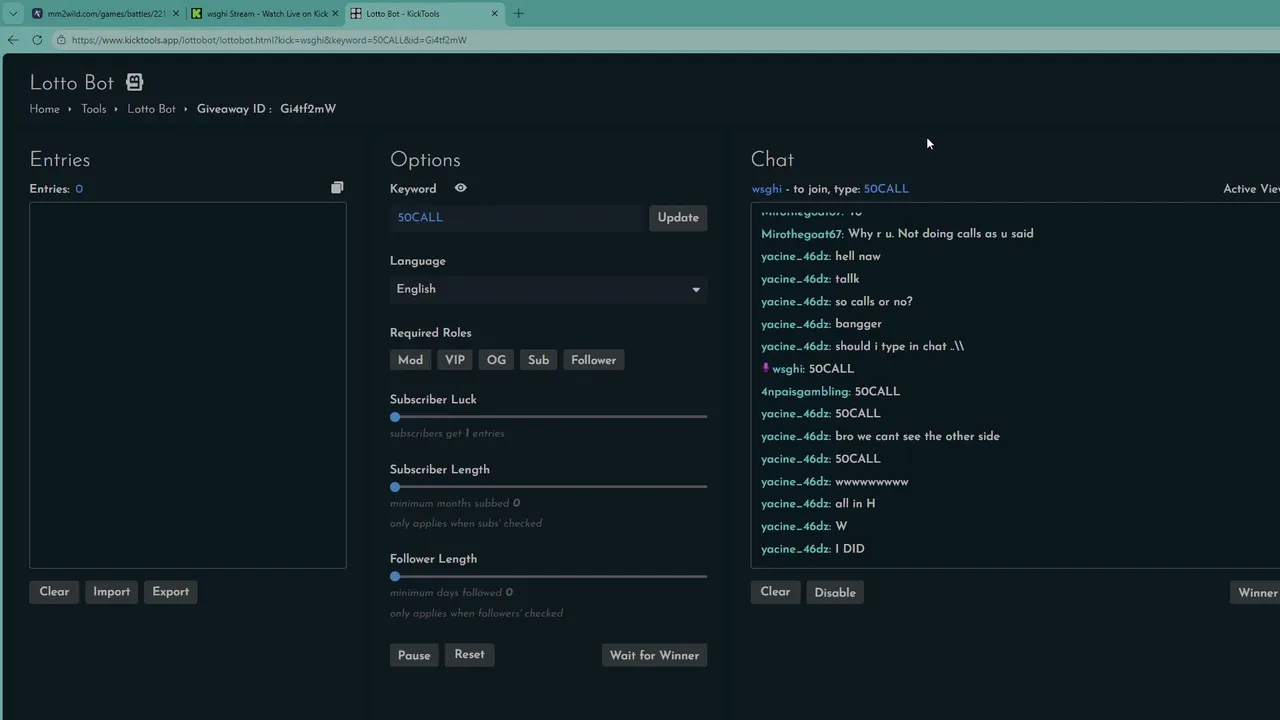Open the Language dropdown set to English
Screen dimensions: 1280x720
click(548, 289)
